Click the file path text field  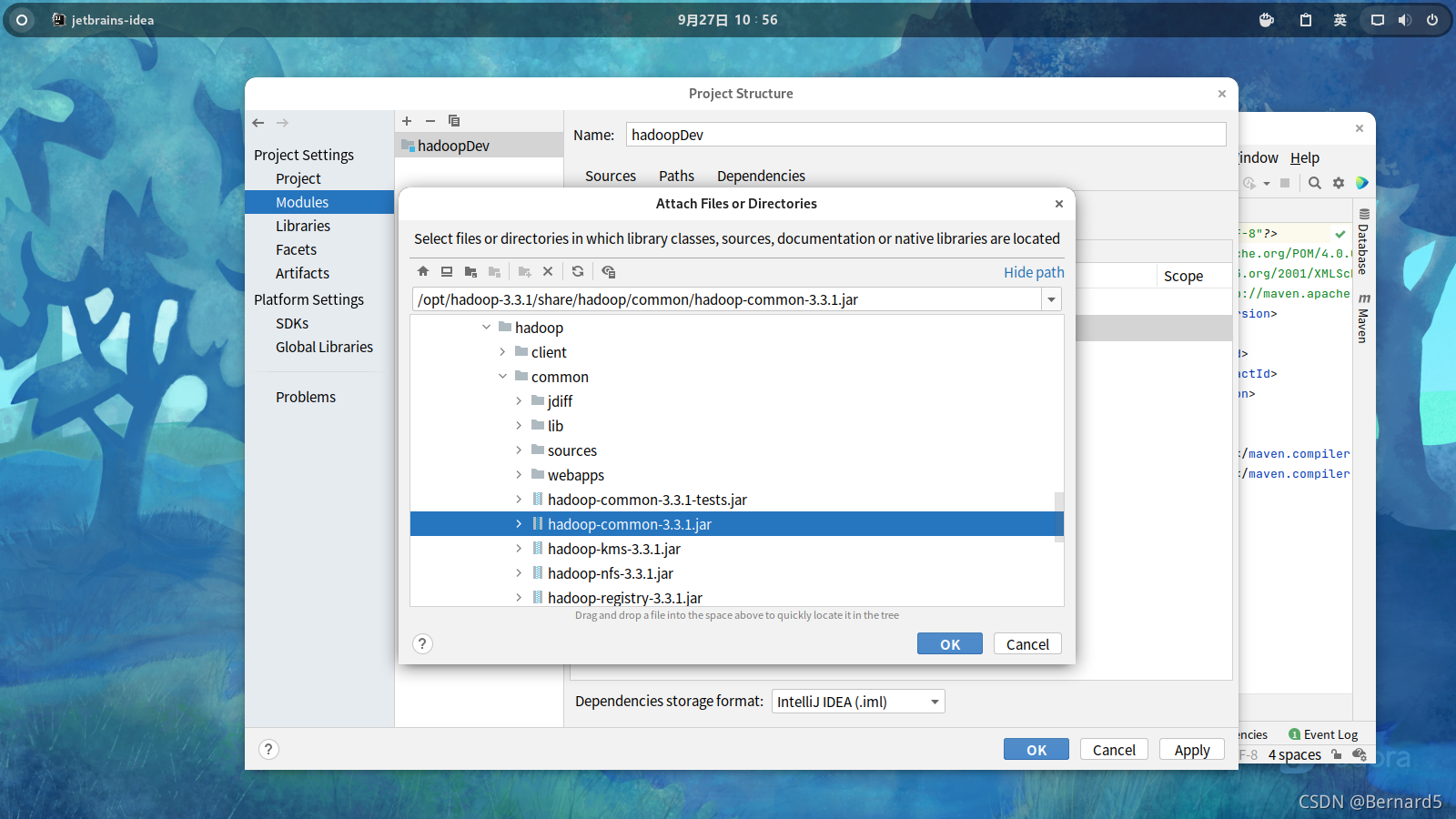[727, 299]
